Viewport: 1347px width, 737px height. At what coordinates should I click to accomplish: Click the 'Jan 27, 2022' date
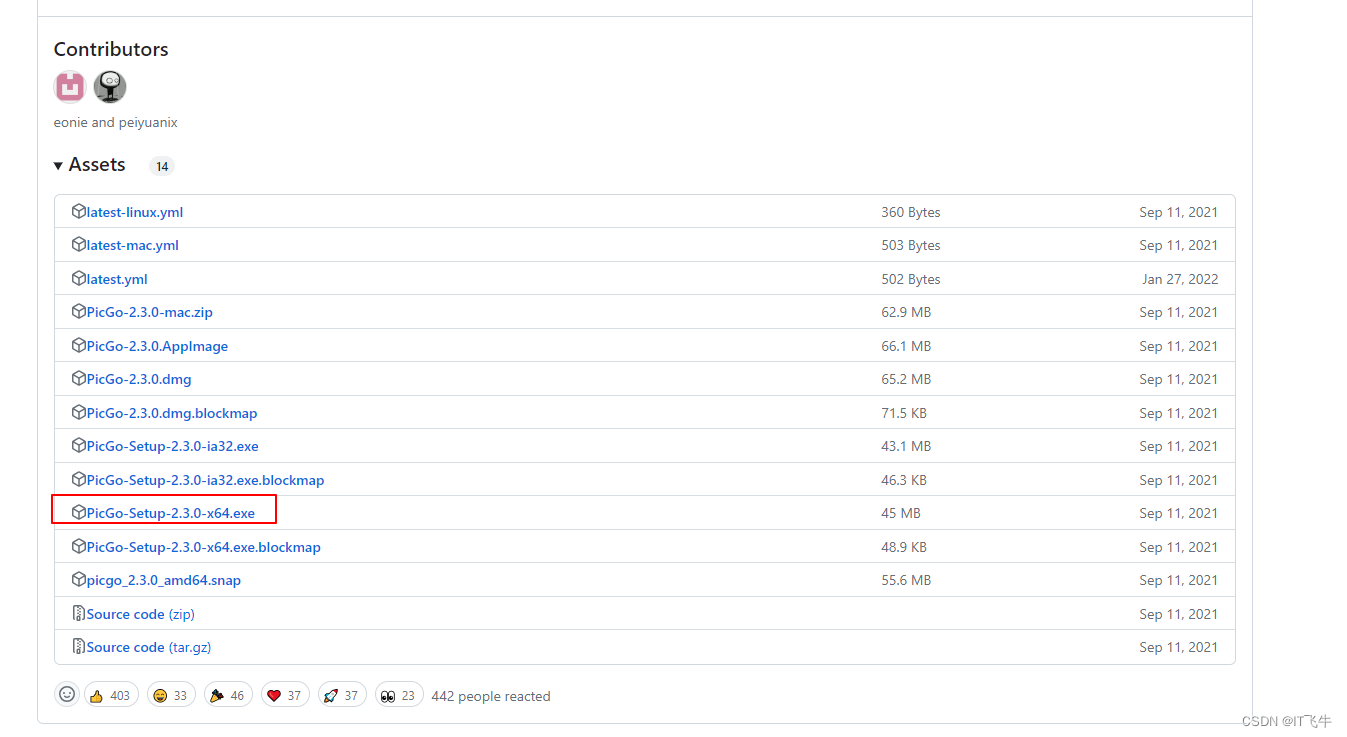(1180, 279)
